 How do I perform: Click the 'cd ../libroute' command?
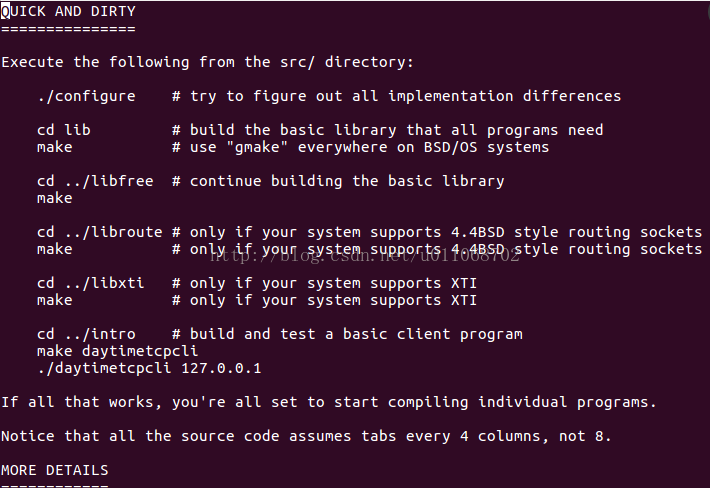(x=100, y=232)
